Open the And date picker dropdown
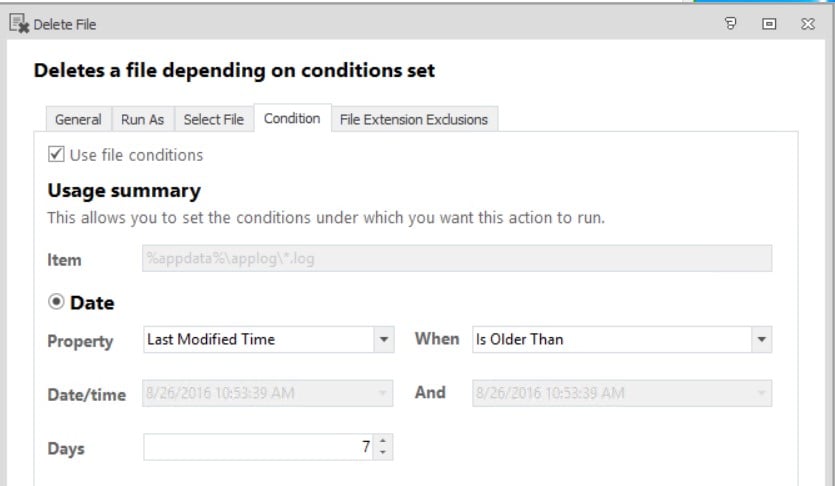Viewport: 835px width, 486px height. (762, 393)
